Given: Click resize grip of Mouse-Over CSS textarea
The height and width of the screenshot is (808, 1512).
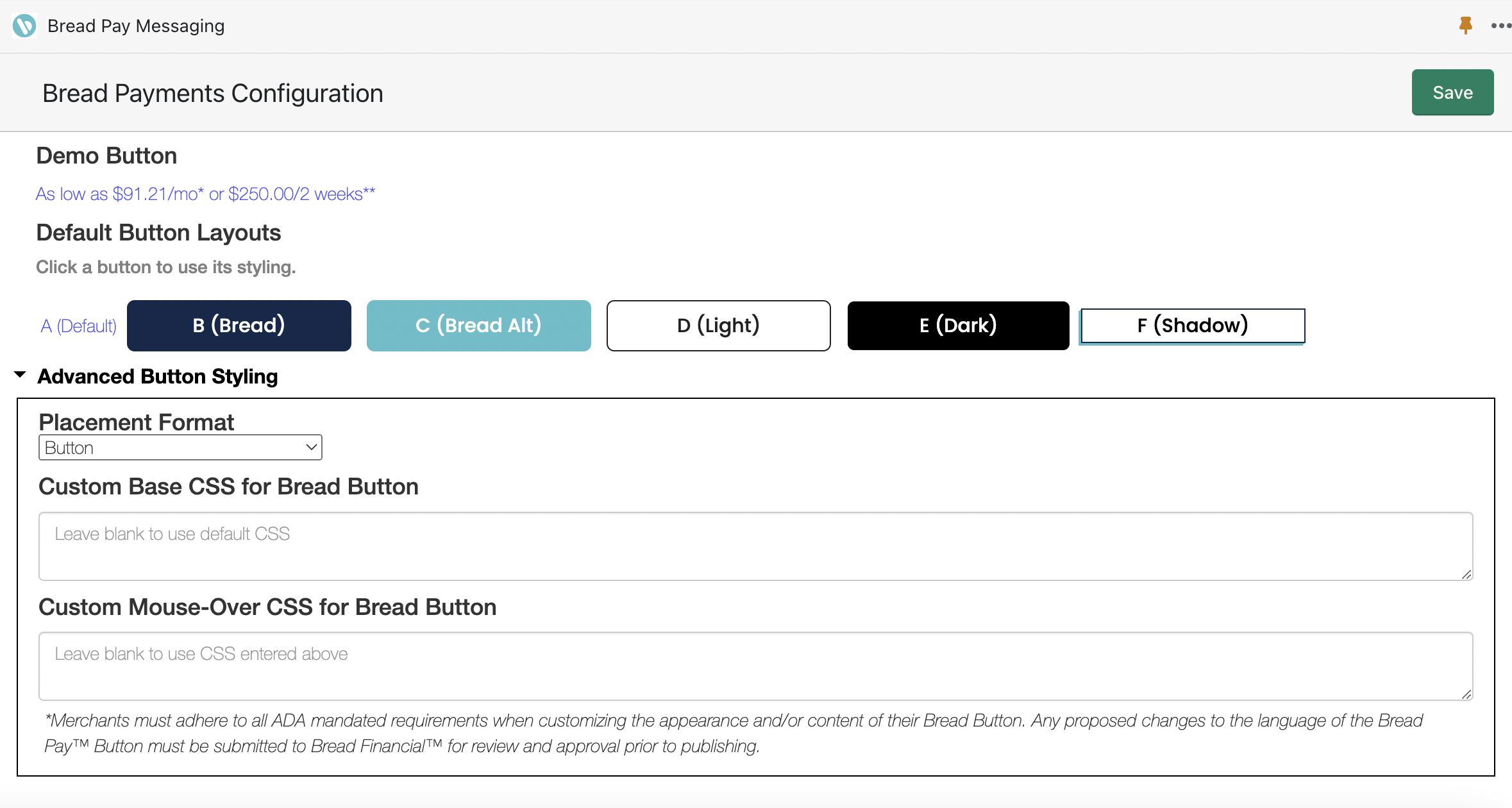Looking at the screenshot, I should coord(1466,694).
